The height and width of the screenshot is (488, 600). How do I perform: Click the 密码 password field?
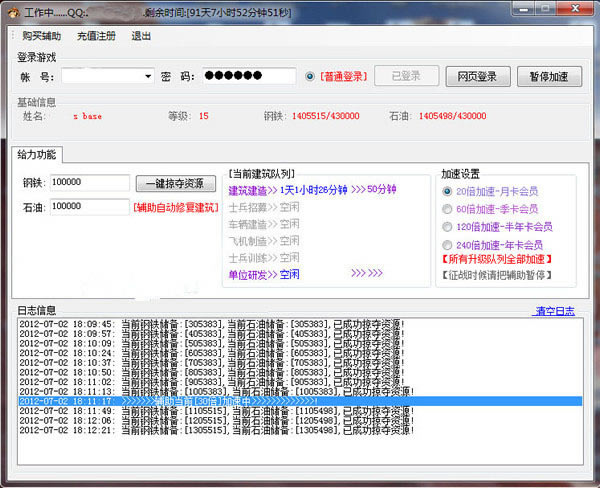pyautogui.click(x=249, y=76)
